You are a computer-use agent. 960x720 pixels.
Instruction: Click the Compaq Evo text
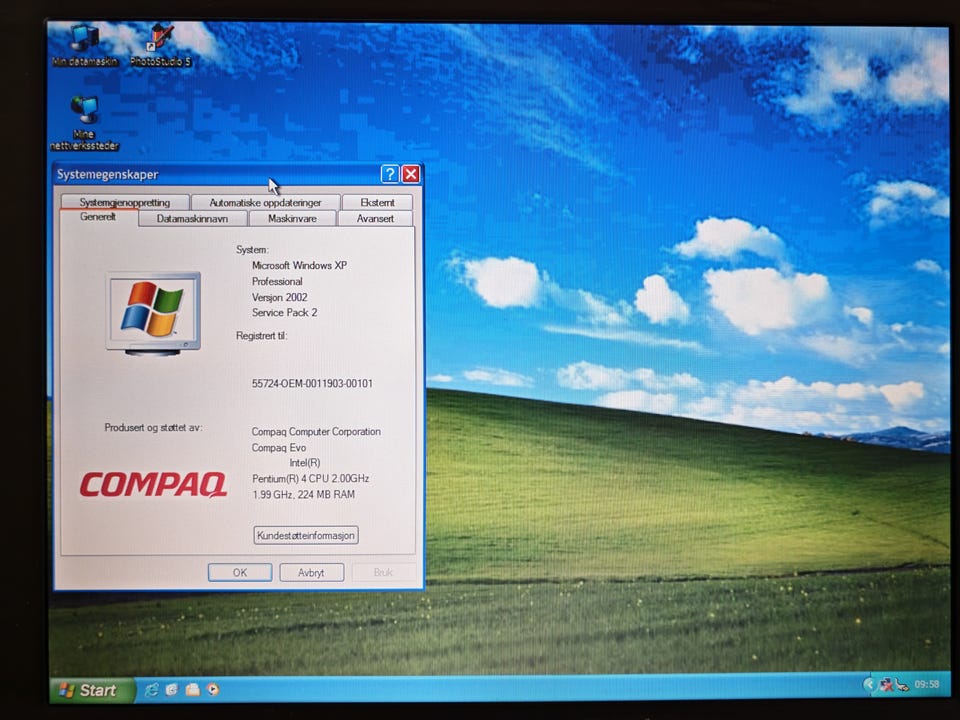click(279, 448)
